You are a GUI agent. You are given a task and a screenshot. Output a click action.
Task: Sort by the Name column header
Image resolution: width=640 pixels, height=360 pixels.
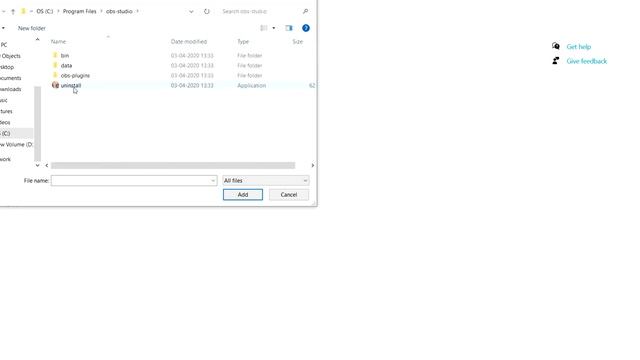(58, 42)
